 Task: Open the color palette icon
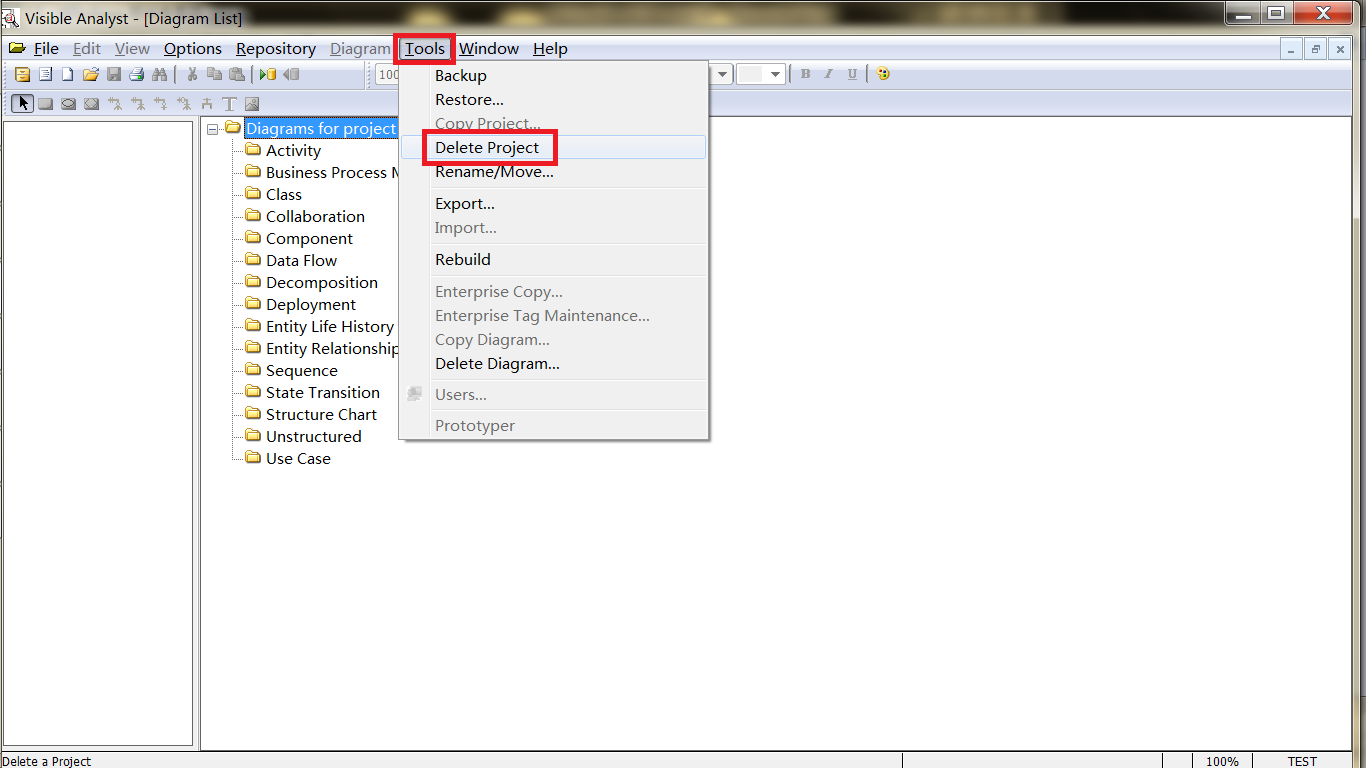pyautogui.click(x=883, y=74)
